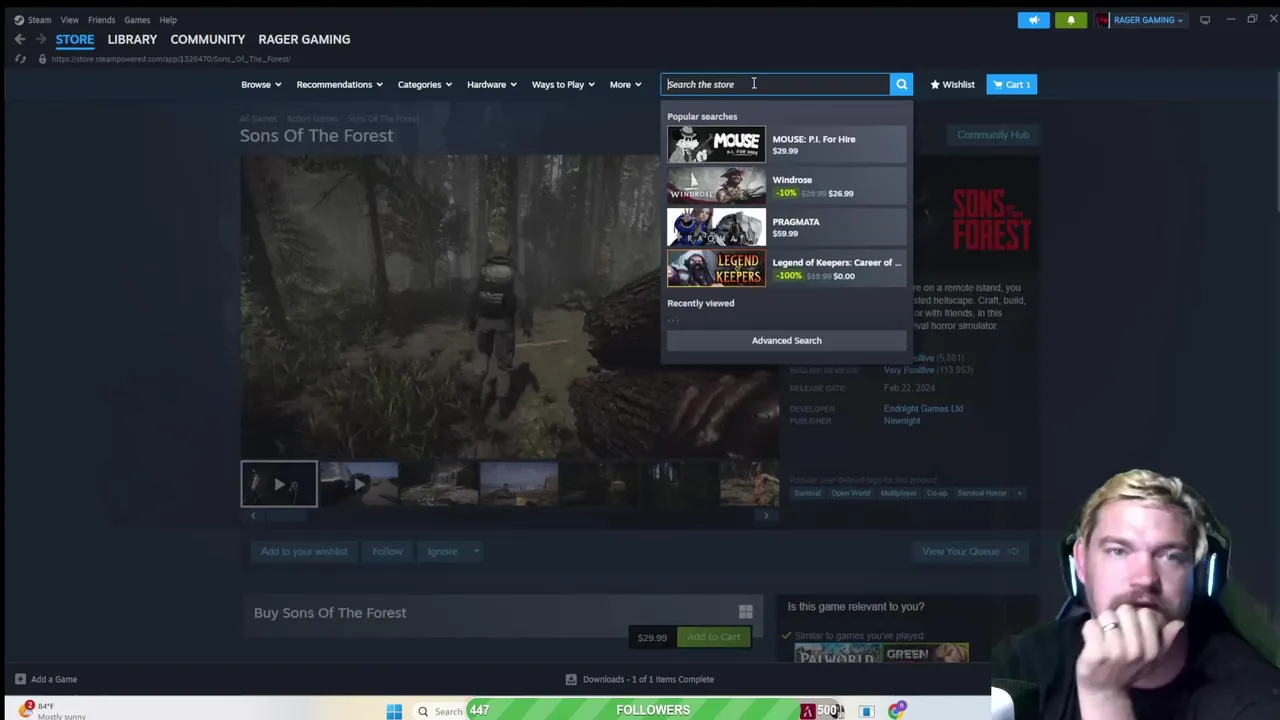The image size is (1280, 720).
Task: Select the second video thumbnail
Action: point(359,484)
